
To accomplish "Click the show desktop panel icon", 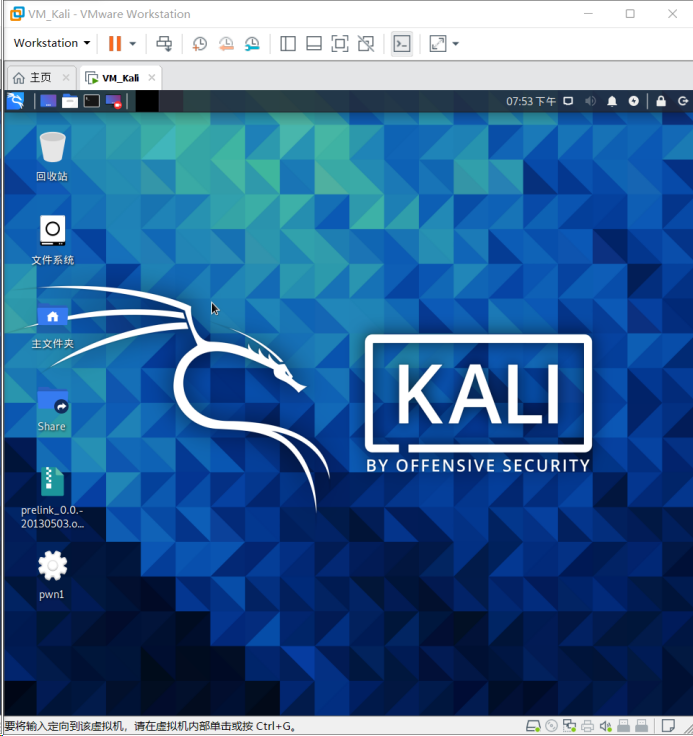I will (x=48, y=101).
